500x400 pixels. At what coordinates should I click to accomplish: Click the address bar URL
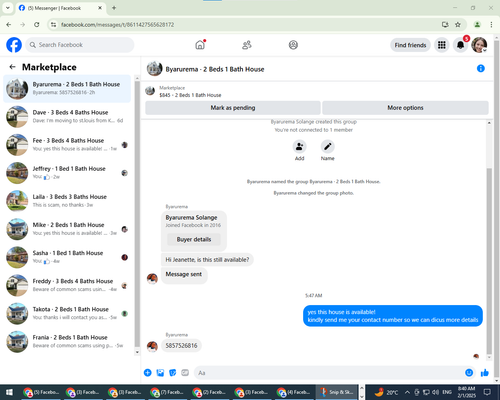(x=117, y=25)
